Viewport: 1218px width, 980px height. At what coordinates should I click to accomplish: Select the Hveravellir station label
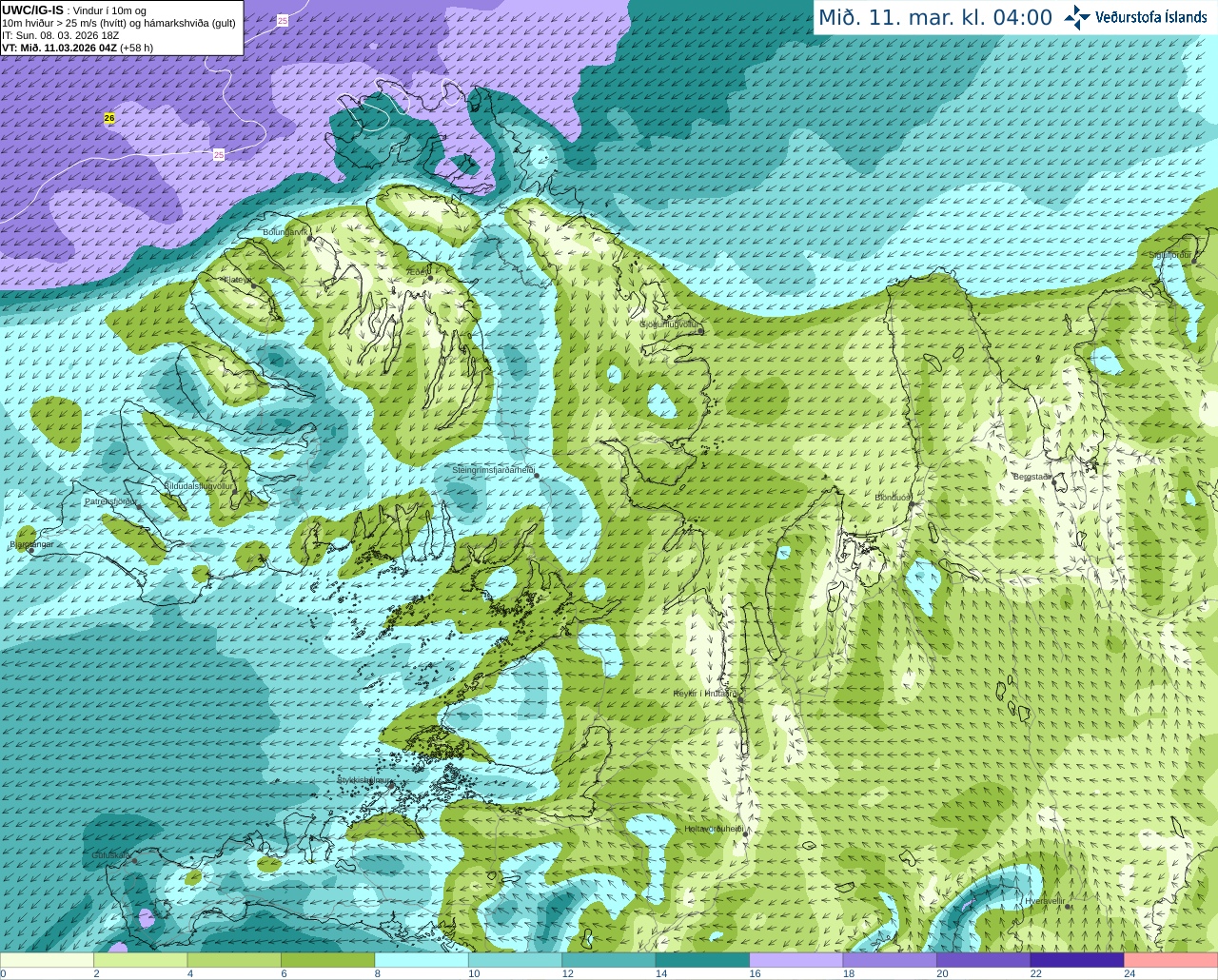[x=1045, y=900]
